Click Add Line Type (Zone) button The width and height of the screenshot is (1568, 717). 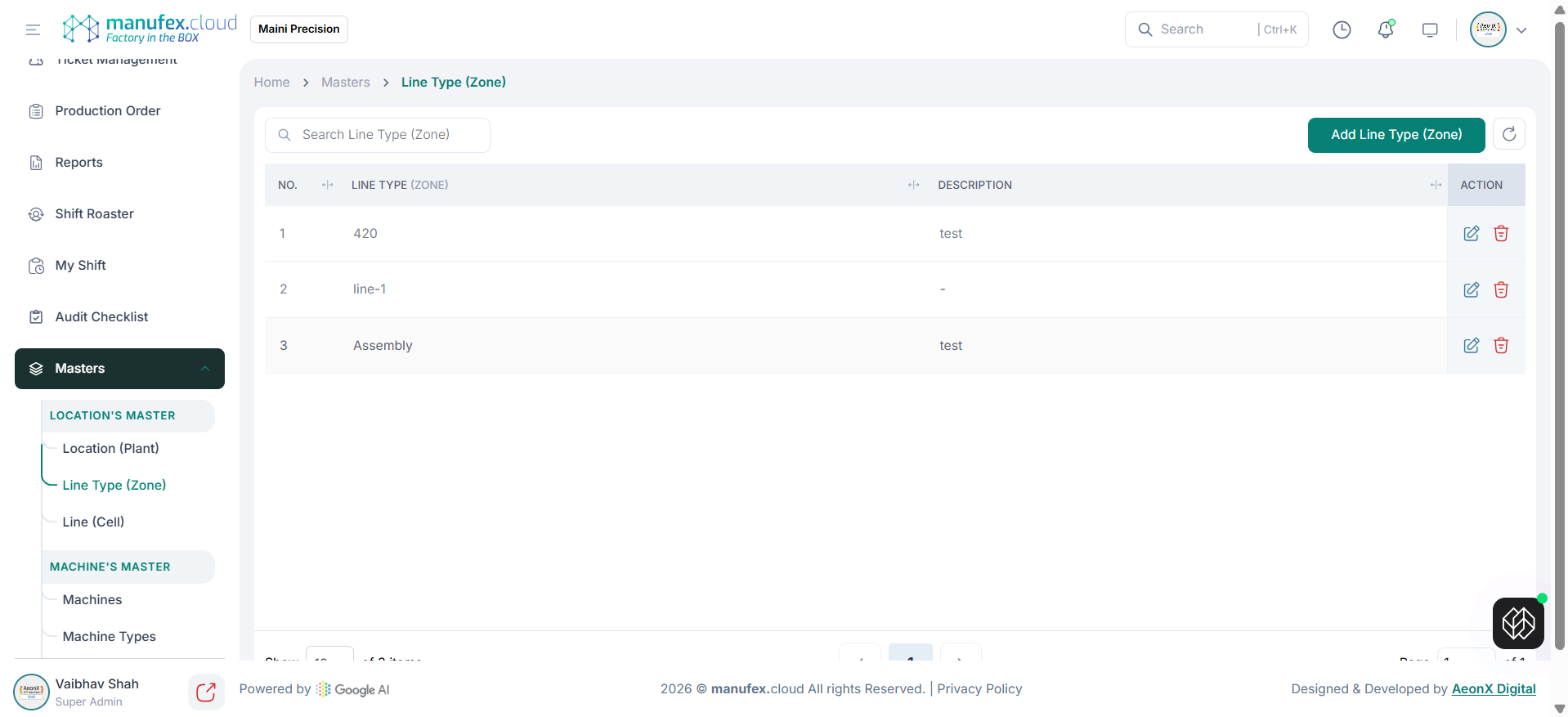[x=1396, y=135]
